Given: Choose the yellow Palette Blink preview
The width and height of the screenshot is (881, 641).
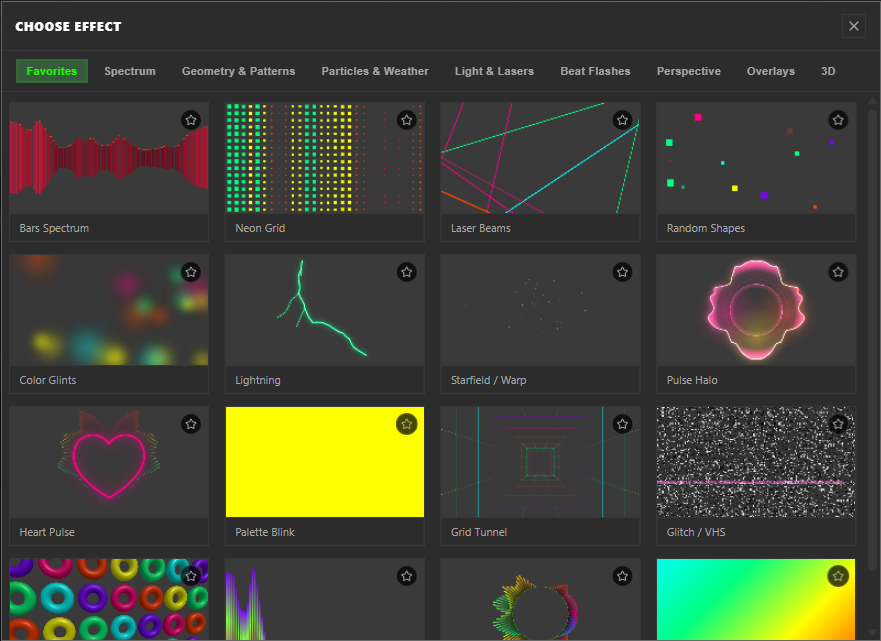Looking at the screenshot, I should [325, 462].
